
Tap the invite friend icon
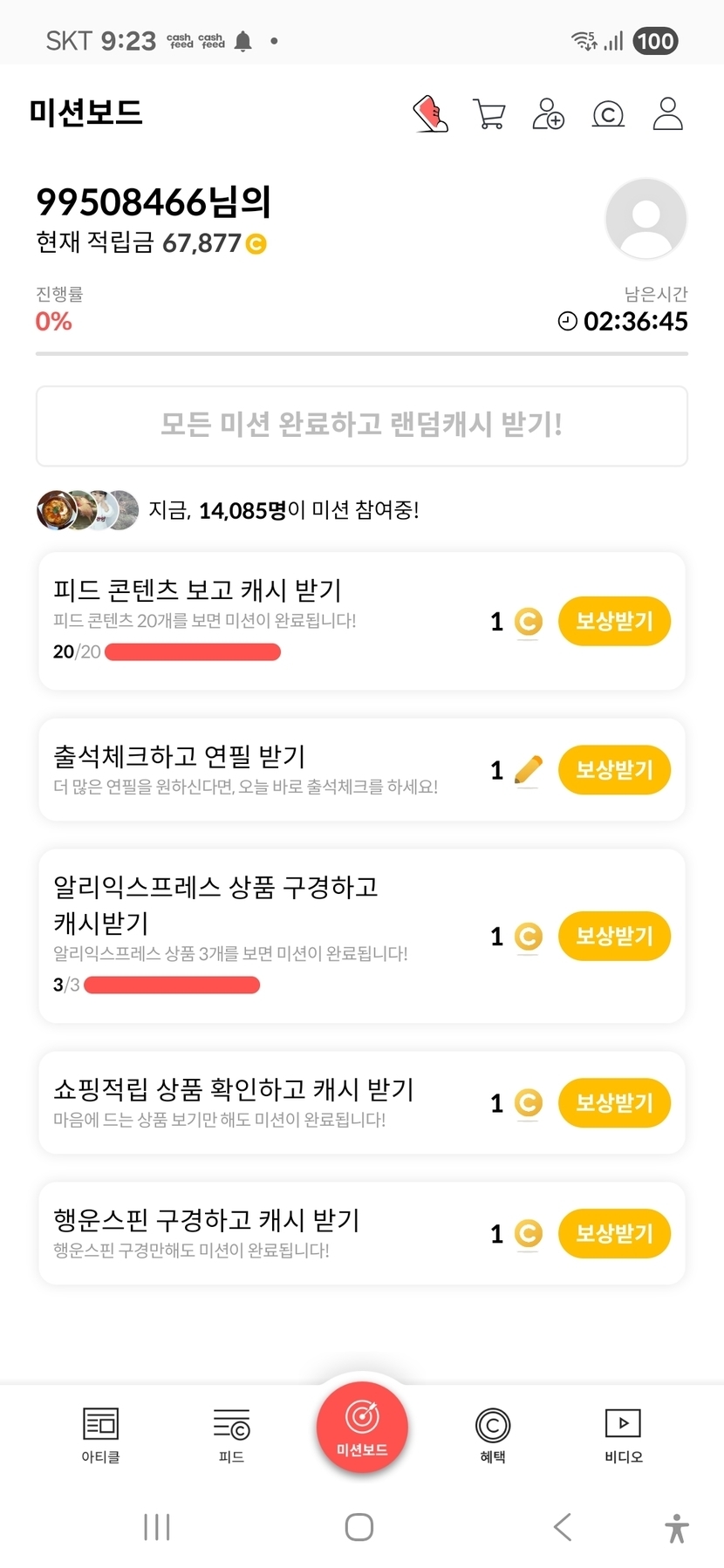(548, 114)
